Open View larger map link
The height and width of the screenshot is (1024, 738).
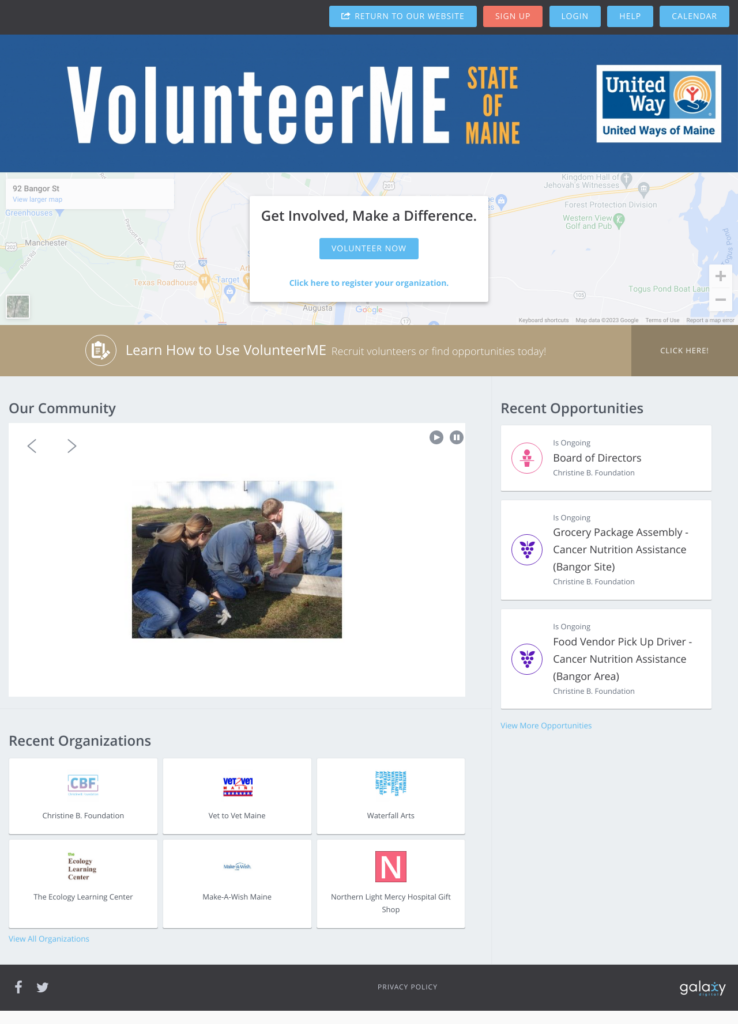tap(37, 199)
